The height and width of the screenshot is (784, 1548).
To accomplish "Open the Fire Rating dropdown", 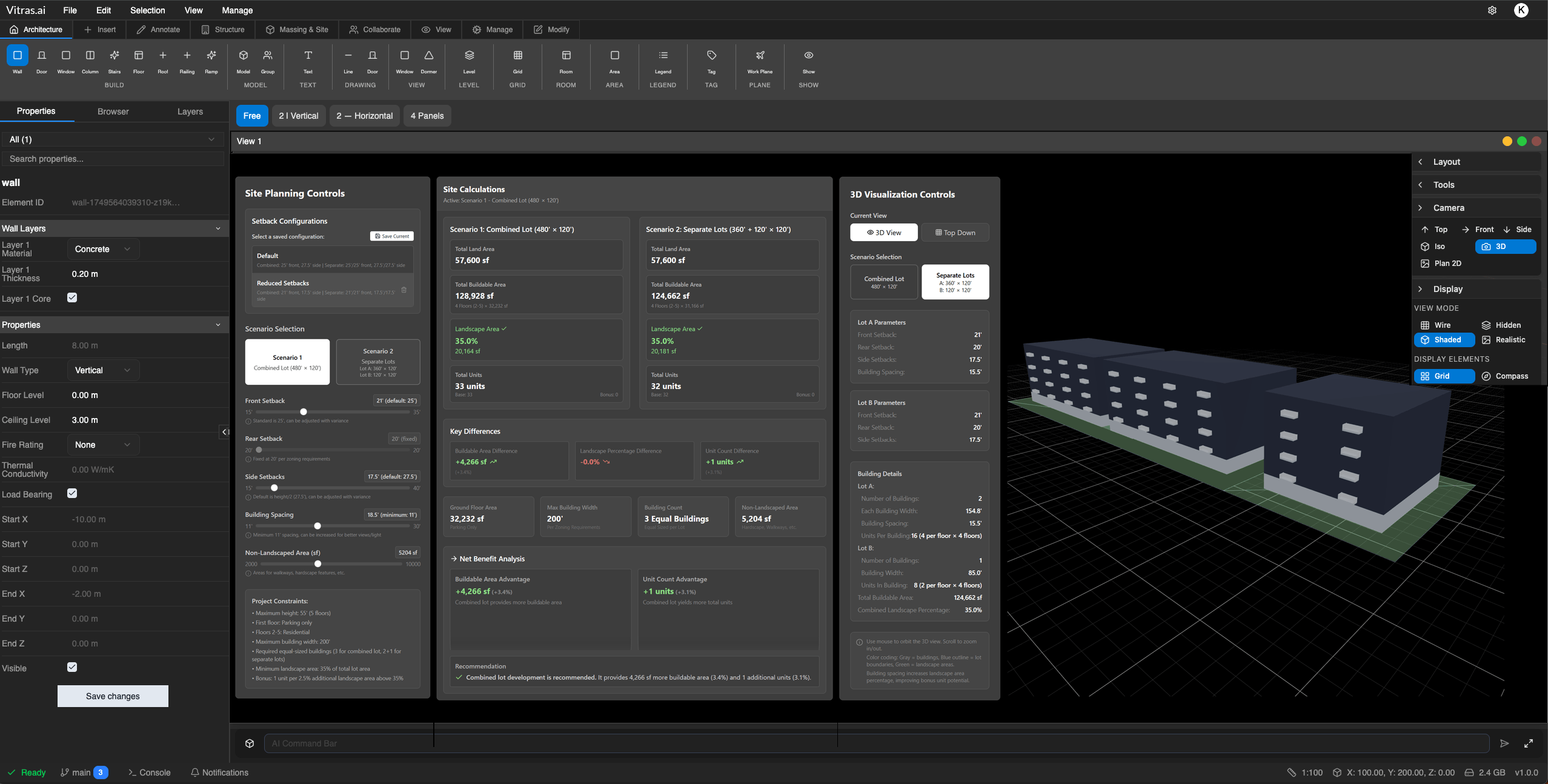I will pyautogui.click(x=102, y=444).
